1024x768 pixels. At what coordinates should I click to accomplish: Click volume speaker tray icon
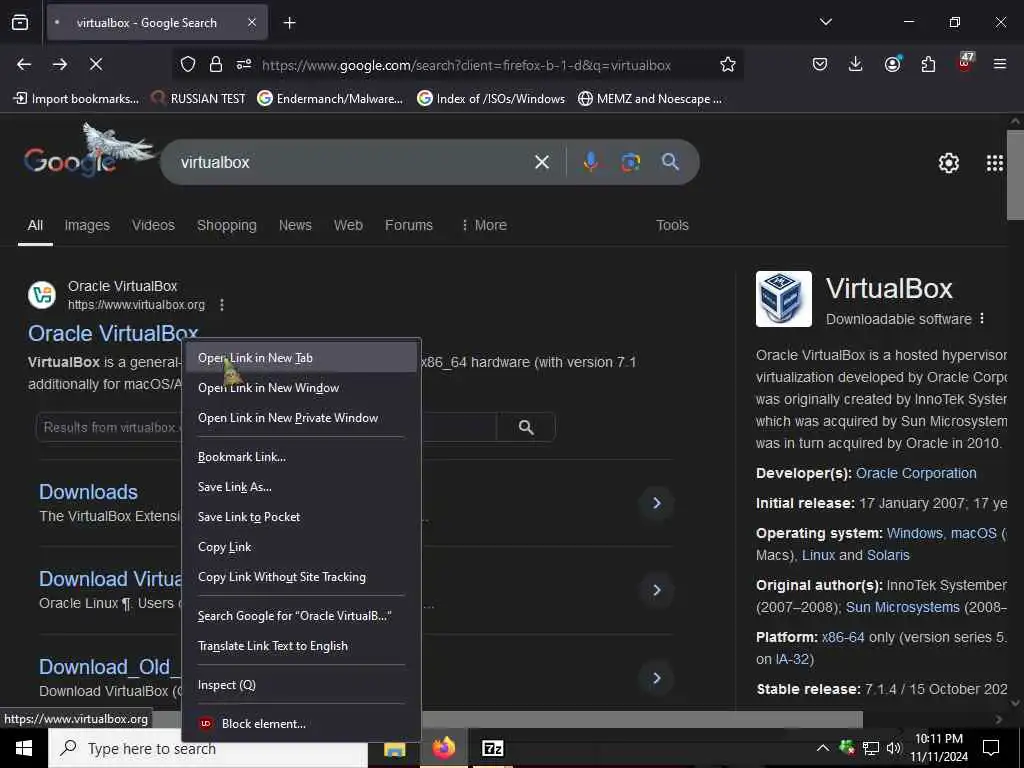pyautogui.click(x=893, y=748)
